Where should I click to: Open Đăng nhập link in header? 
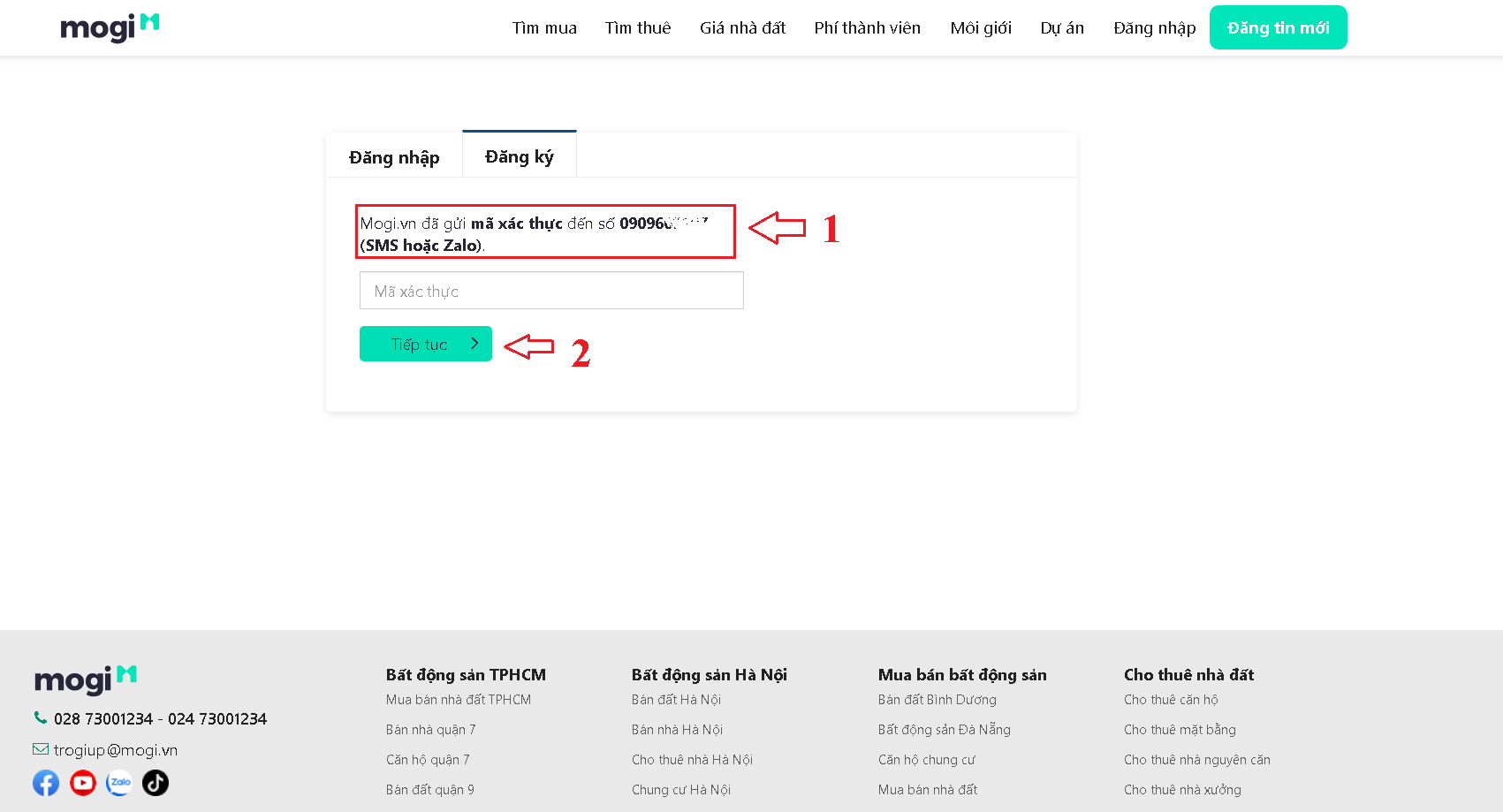1154,28
